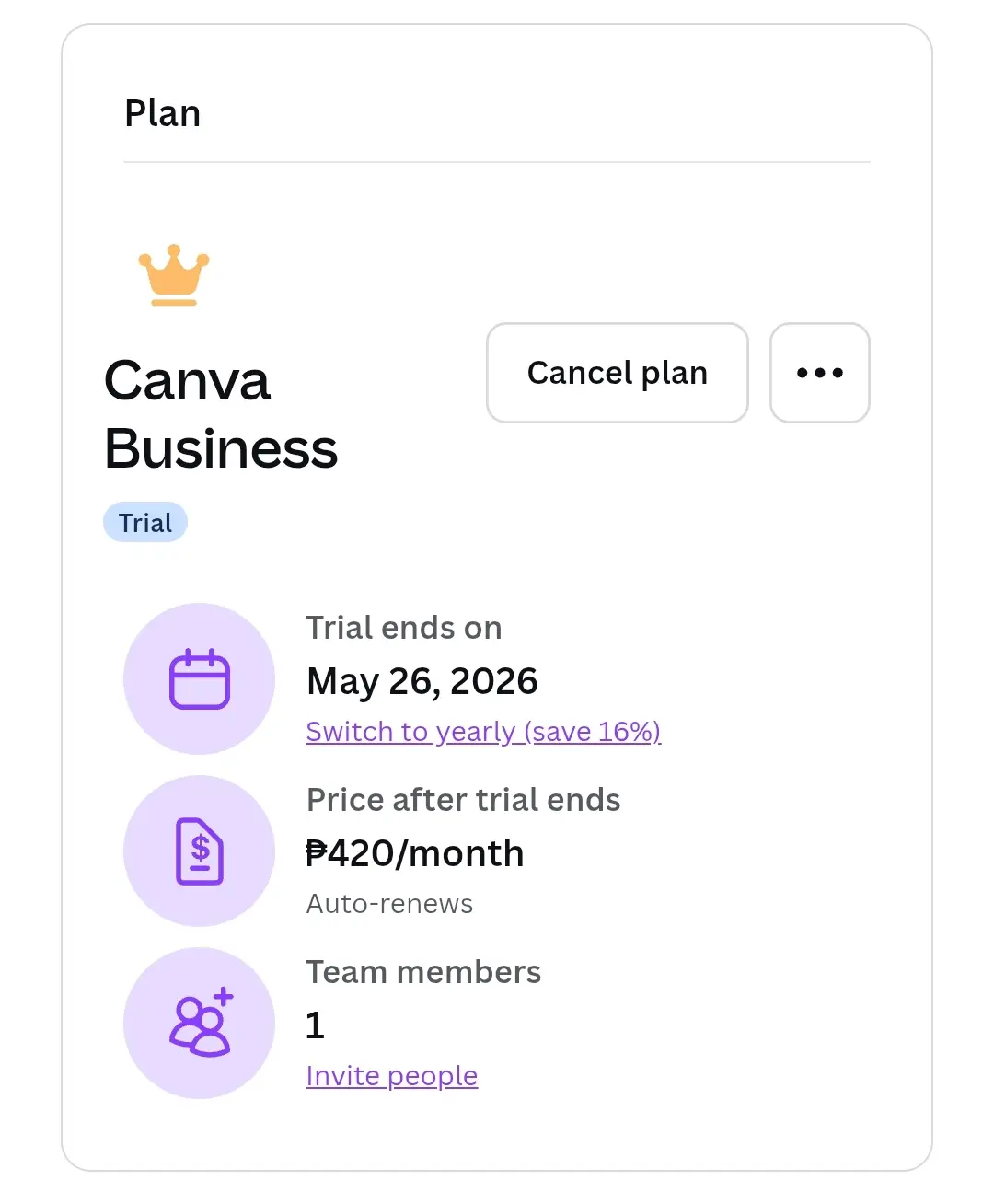Click the Canva Business plan title
This screenshot has width=994, height=1204.
221,414
